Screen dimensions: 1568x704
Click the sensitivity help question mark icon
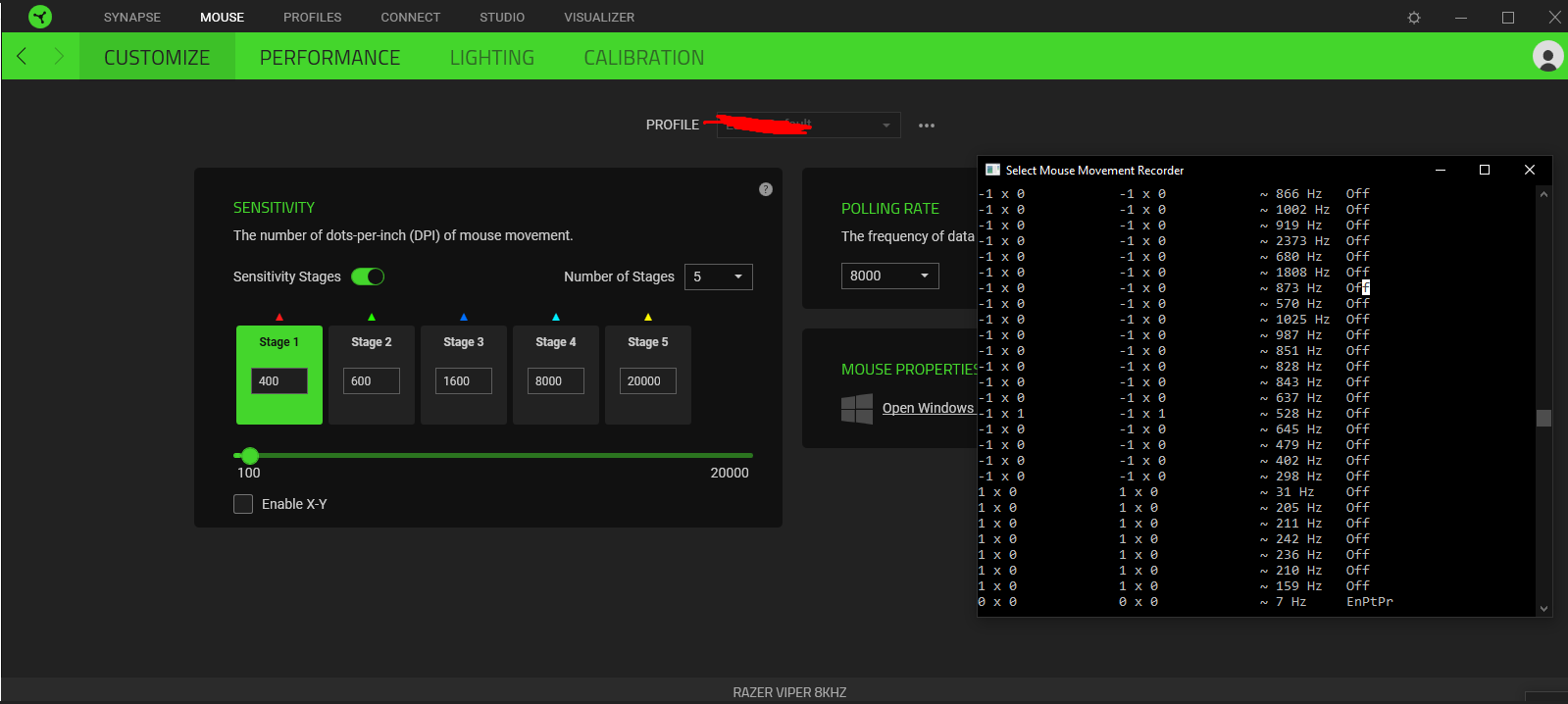pos(766,189)
